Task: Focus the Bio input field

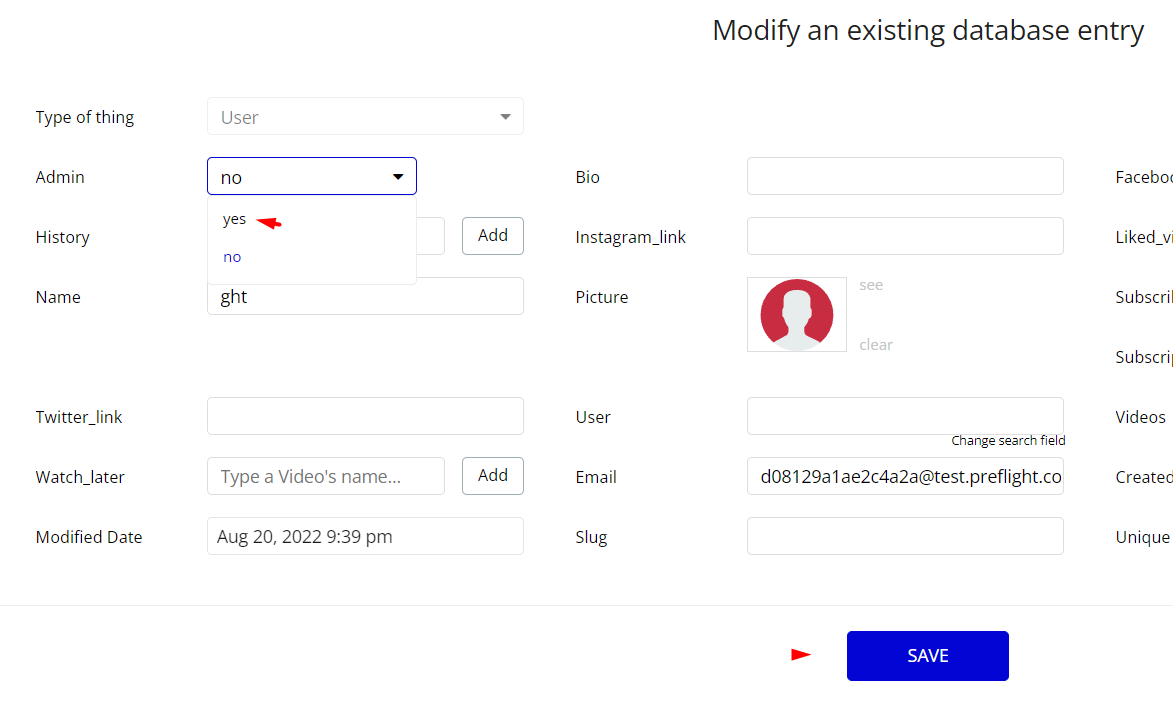Action: 905,177
